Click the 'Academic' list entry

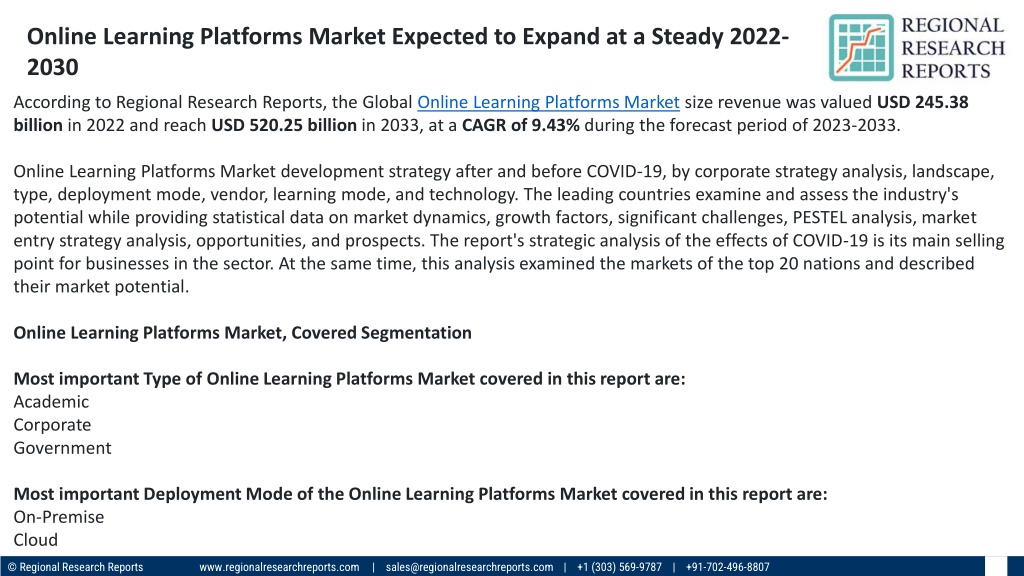(x=51, y=402)
